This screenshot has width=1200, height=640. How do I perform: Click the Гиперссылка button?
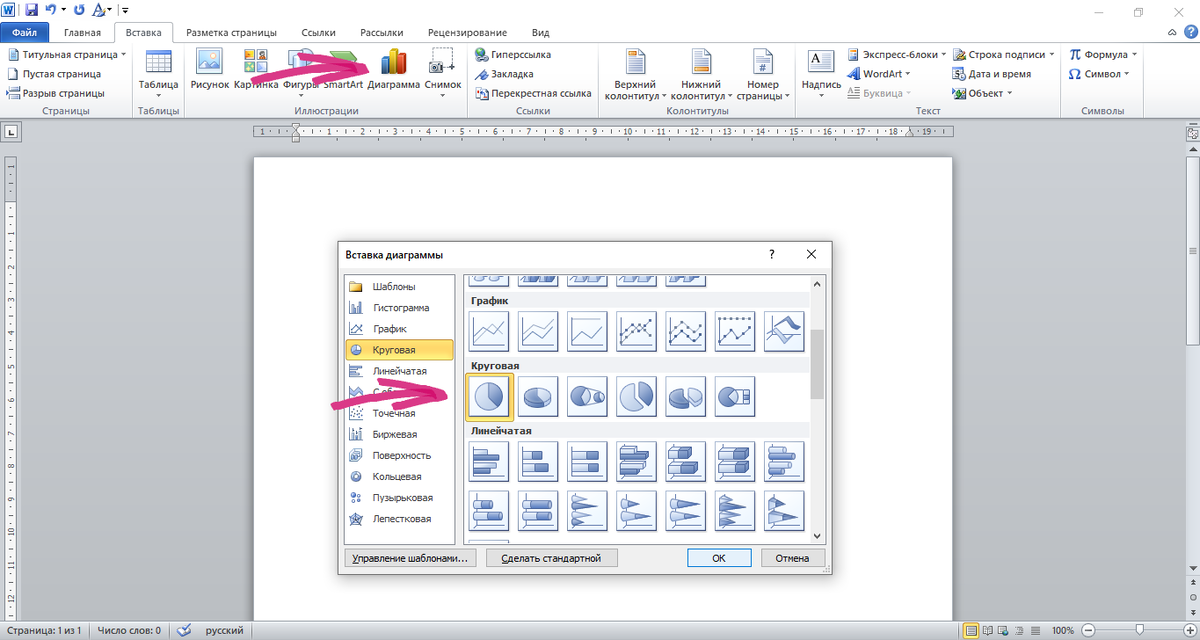coord(513,55)
